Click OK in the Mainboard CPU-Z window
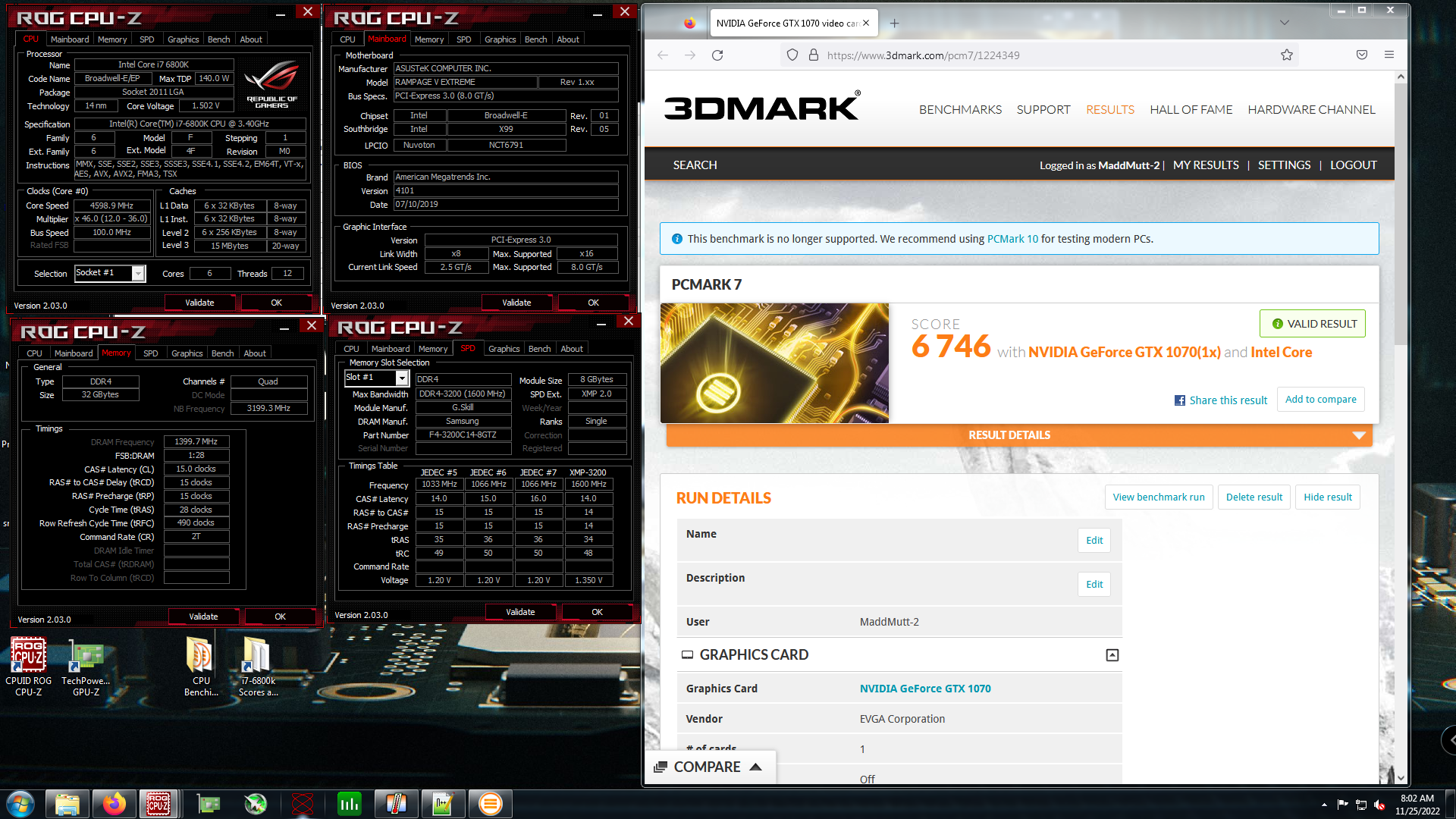 point(593,303)
